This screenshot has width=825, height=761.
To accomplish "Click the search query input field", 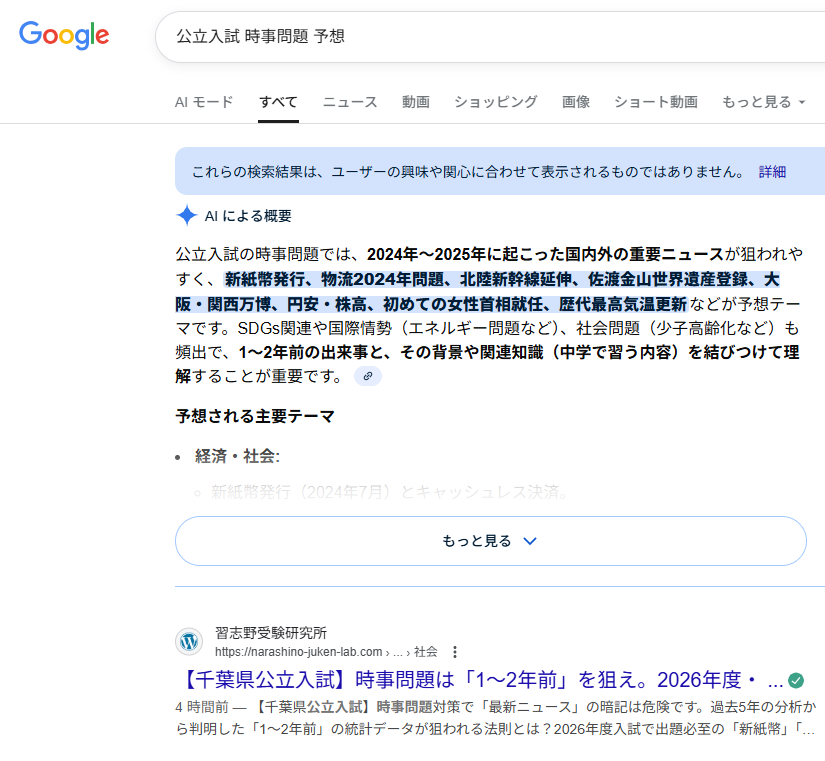I will pyautogui.click(x=480, y=36).
